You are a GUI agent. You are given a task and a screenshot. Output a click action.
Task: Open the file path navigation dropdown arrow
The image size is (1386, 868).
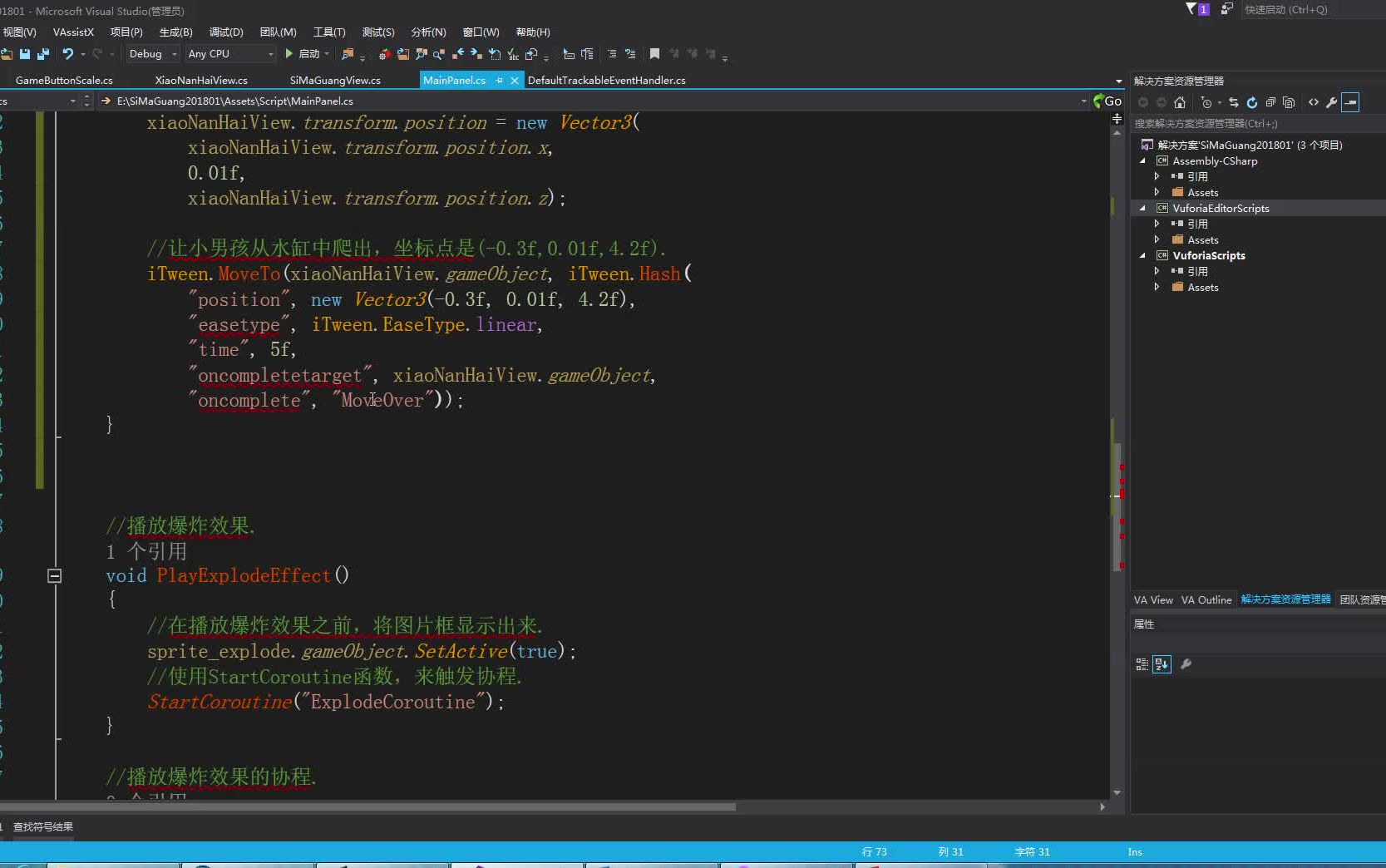(x=1083, y=101)
